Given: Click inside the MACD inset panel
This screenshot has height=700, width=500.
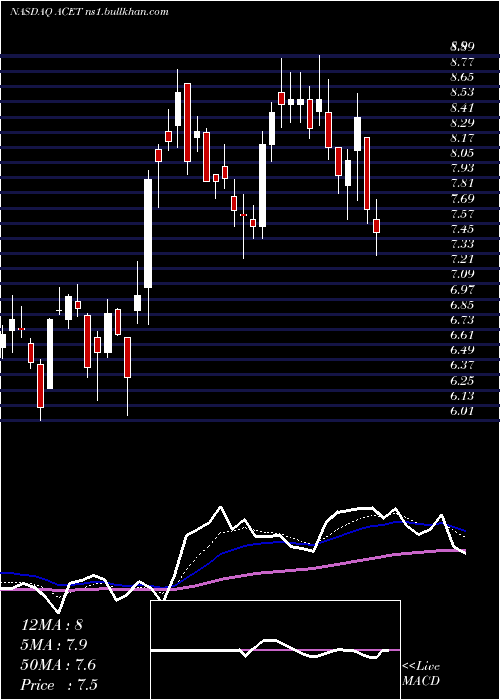Looking at the screenshot, I should point(275,650).
